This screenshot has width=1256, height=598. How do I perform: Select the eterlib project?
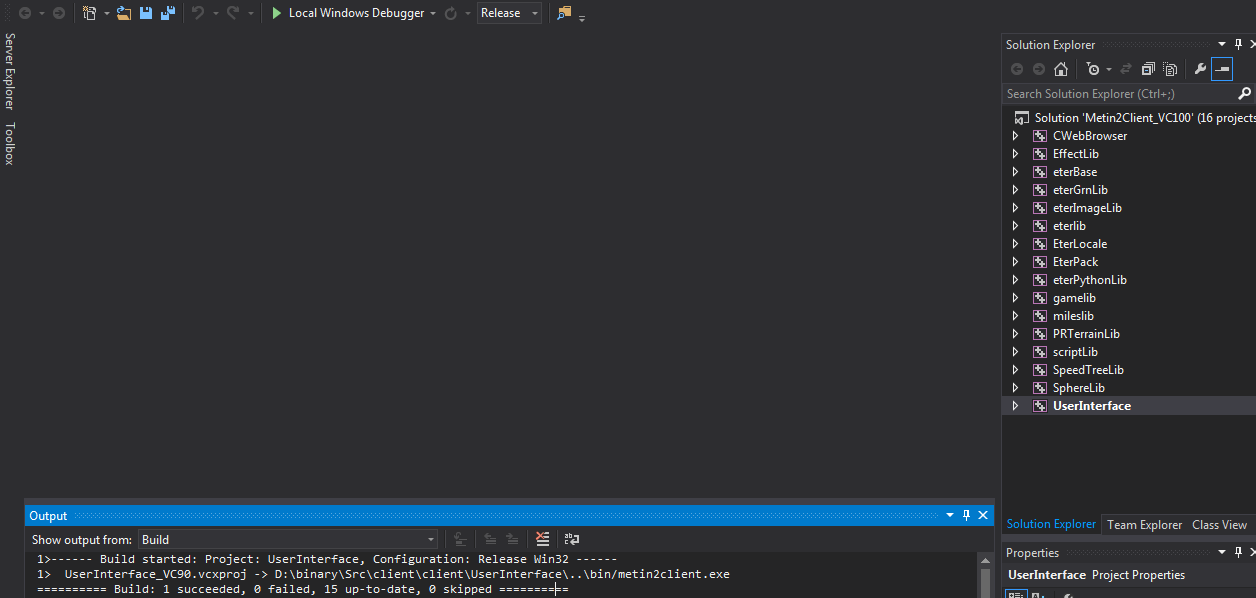pos(1069,226)
